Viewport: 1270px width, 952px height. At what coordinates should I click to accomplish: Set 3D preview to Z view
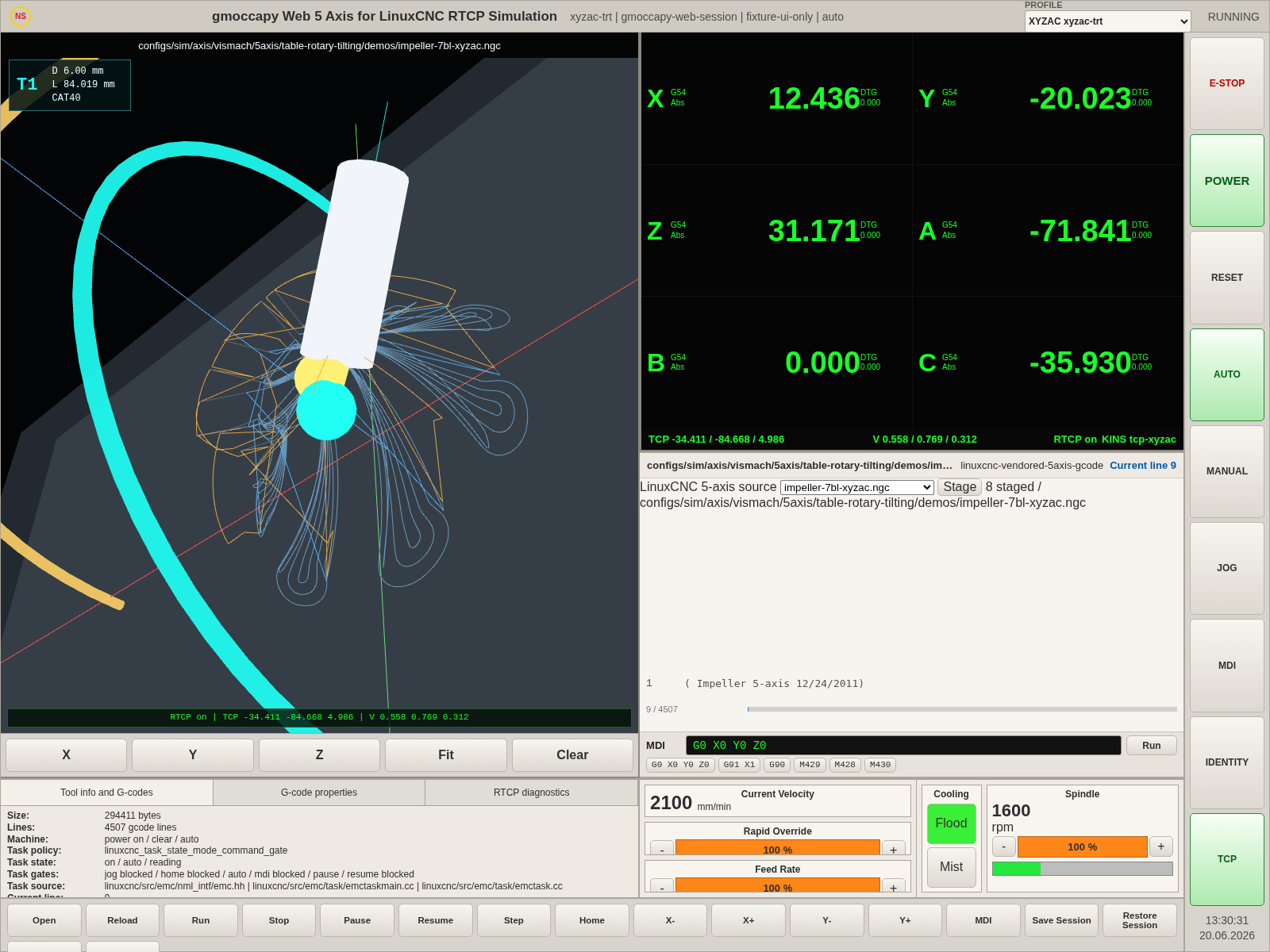pos(319,755)
